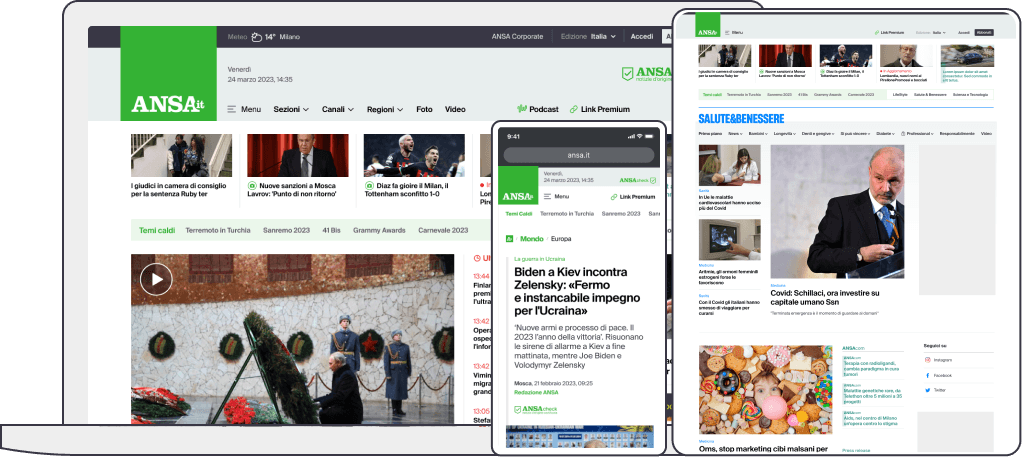The height and width of the screenshot is (457, 1022).
Task: Expand Regioni dropdown on laptop
Action: (385, 110)
